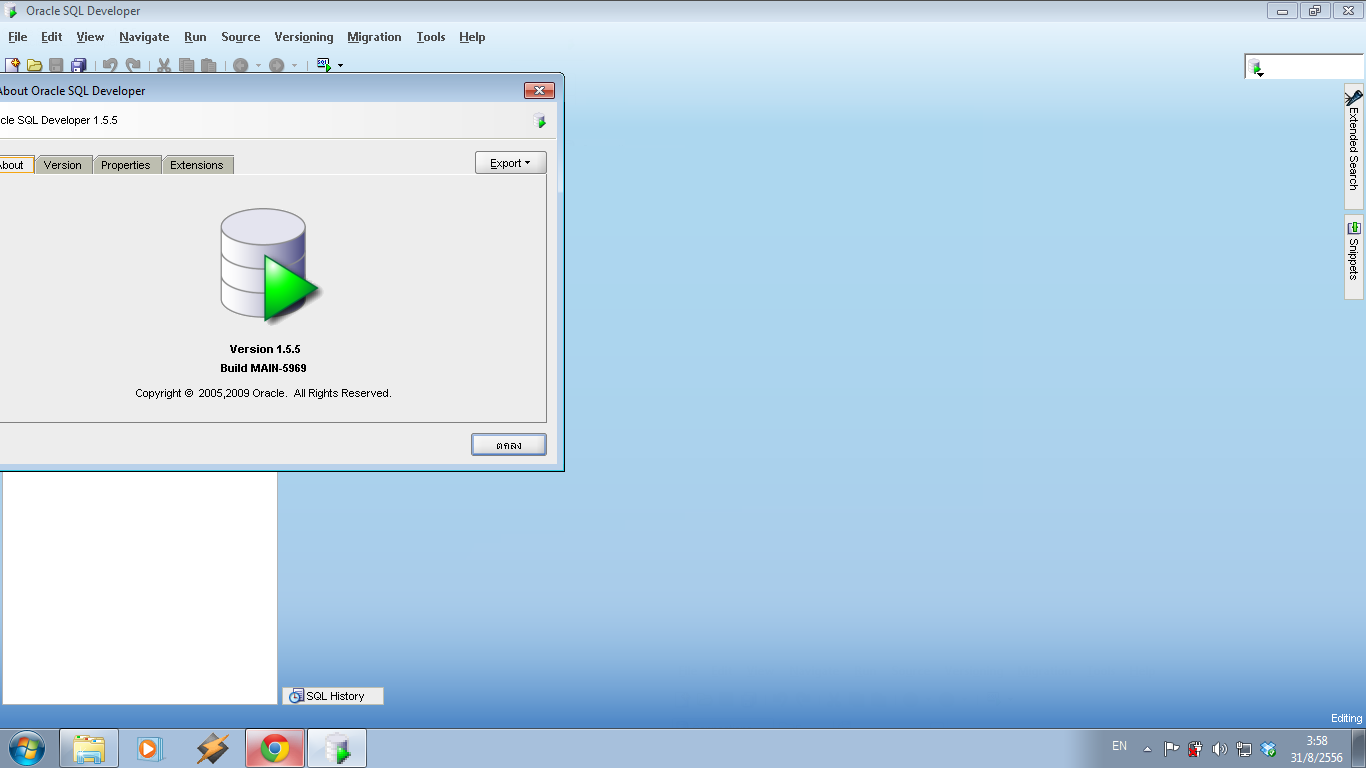
Task: Open the Source menu
Action: click(x=240, y=37)
